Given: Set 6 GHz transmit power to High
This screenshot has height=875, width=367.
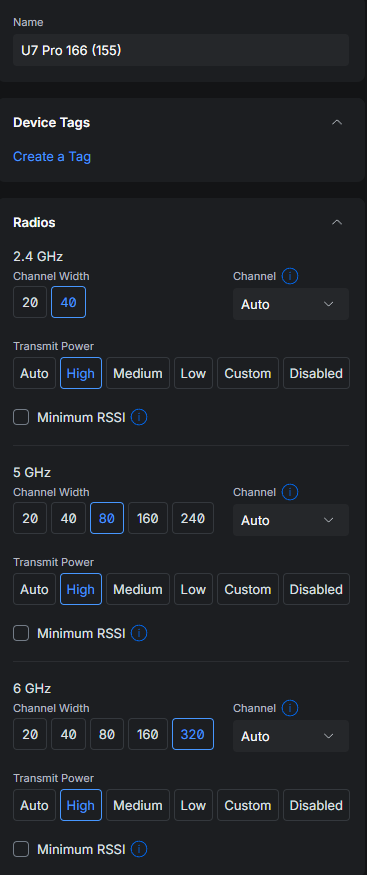Looking at the screenshot, I should 81,805.
